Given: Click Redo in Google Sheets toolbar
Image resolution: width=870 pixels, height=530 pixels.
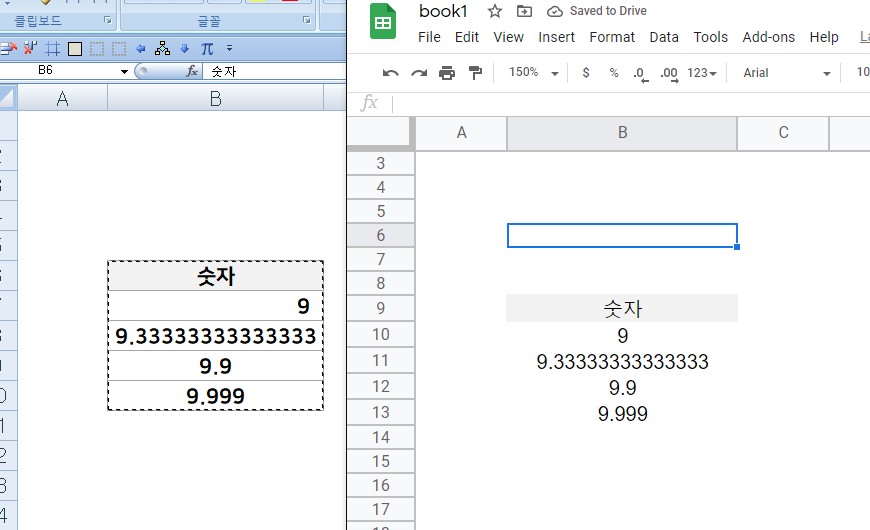Looking at the screenshot, I should click(419, 73).
